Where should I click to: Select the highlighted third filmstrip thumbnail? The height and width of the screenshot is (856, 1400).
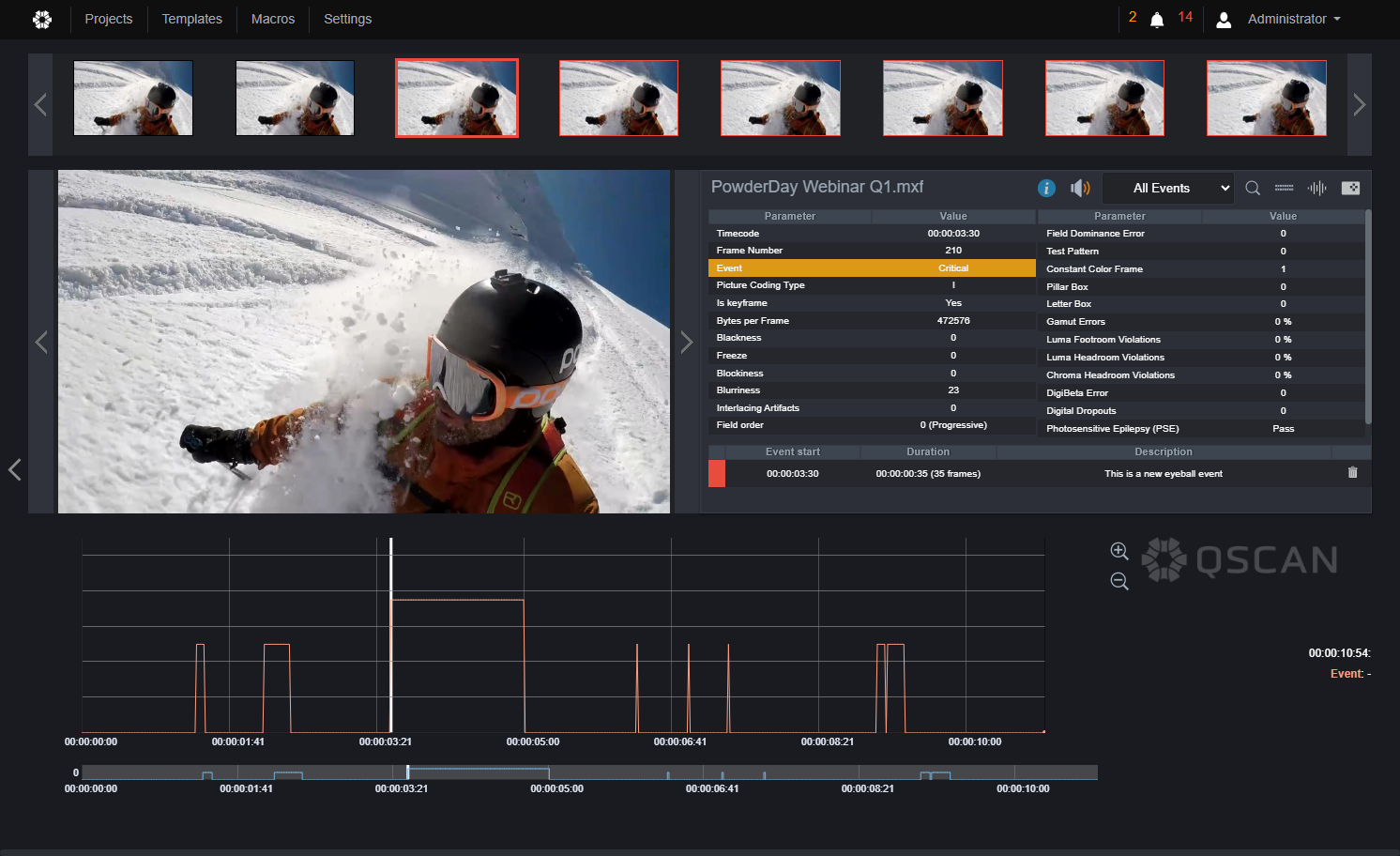coord(457,99)
